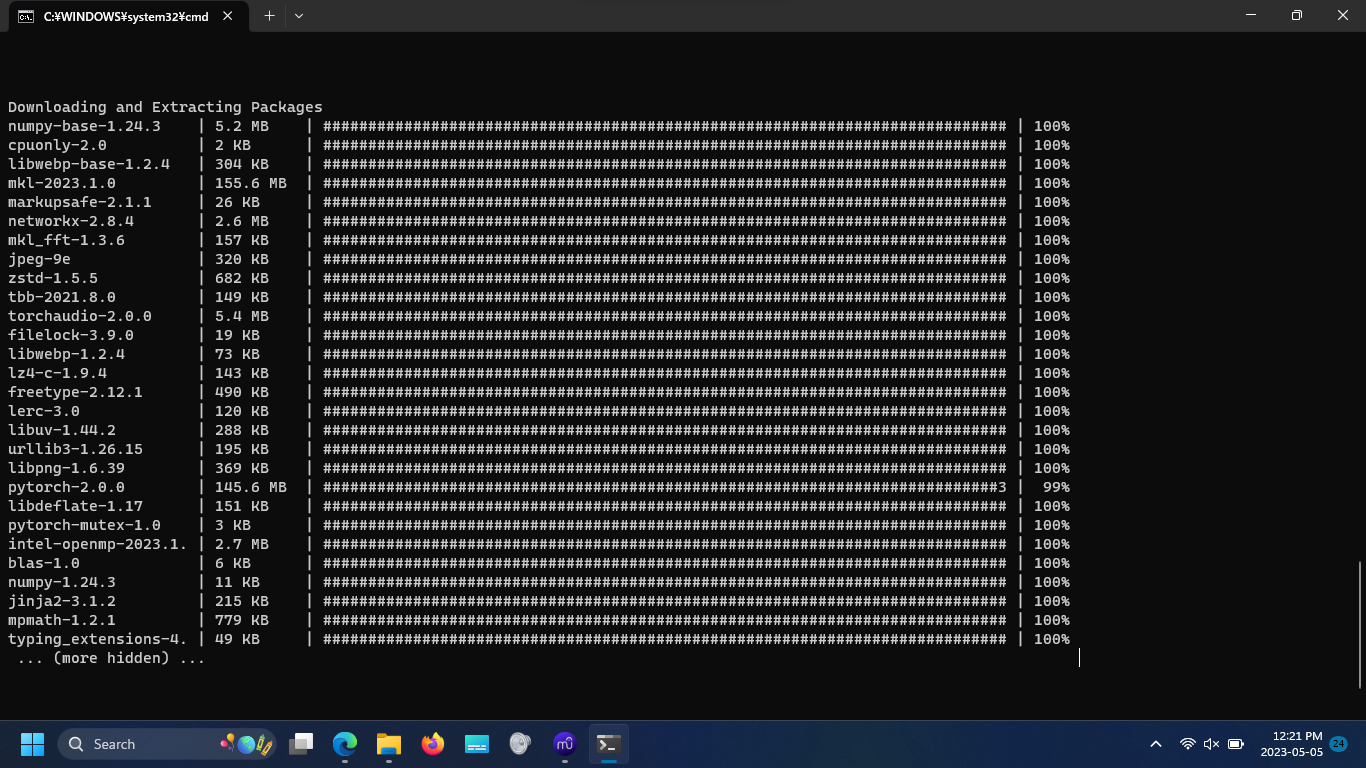Open Microsoft Edge from the taskbar
Screen dimensions: 1366x768
coord(345,744)
